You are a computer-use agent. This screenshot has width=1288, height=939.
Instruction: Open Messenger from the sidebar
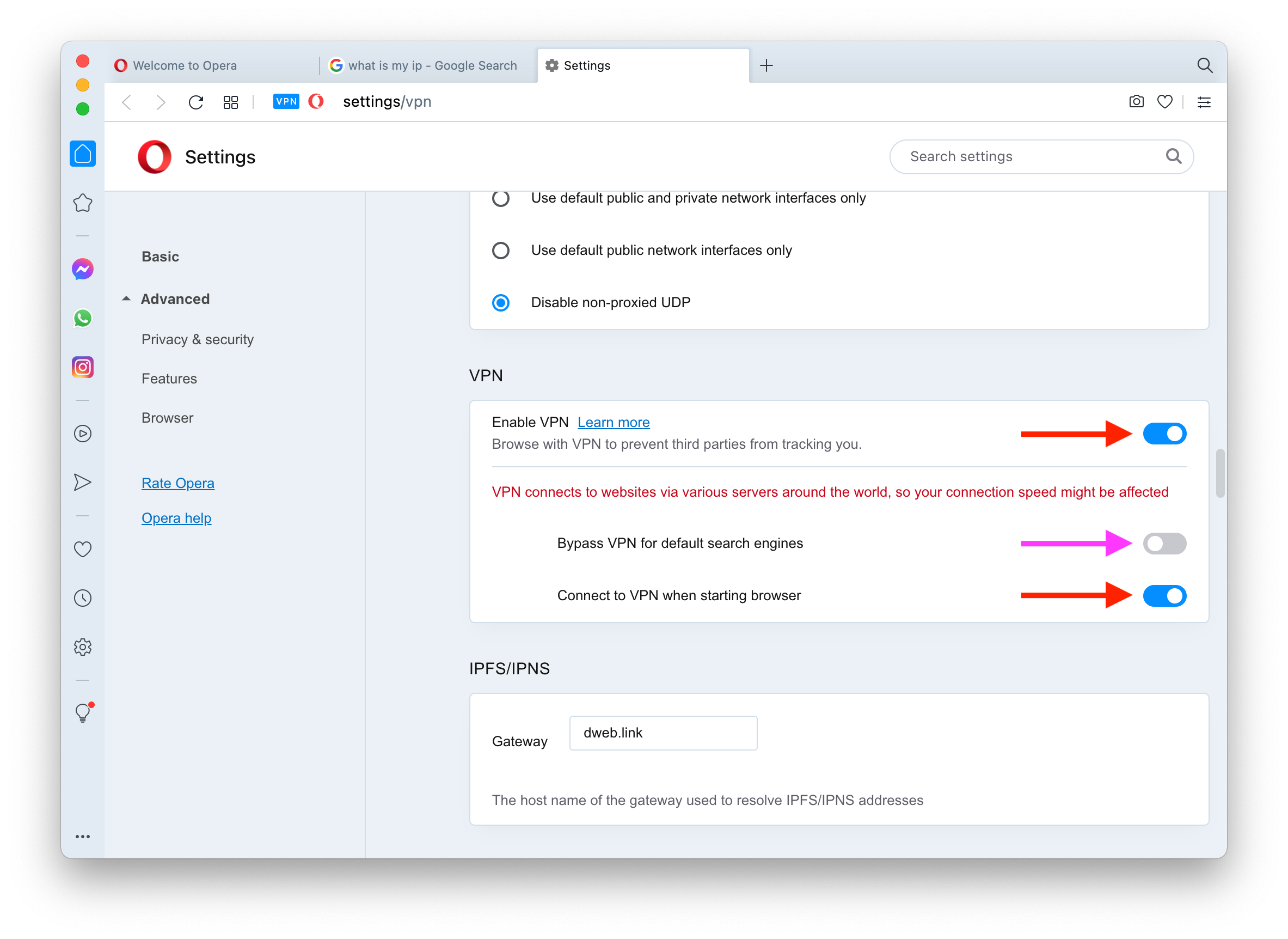click(82, 269)
